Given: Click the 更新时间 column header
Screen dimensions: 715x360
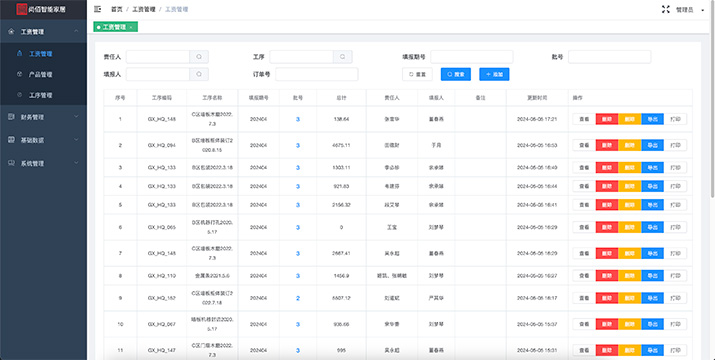Looking at the screenshot, I should click(x=537, y=98).
